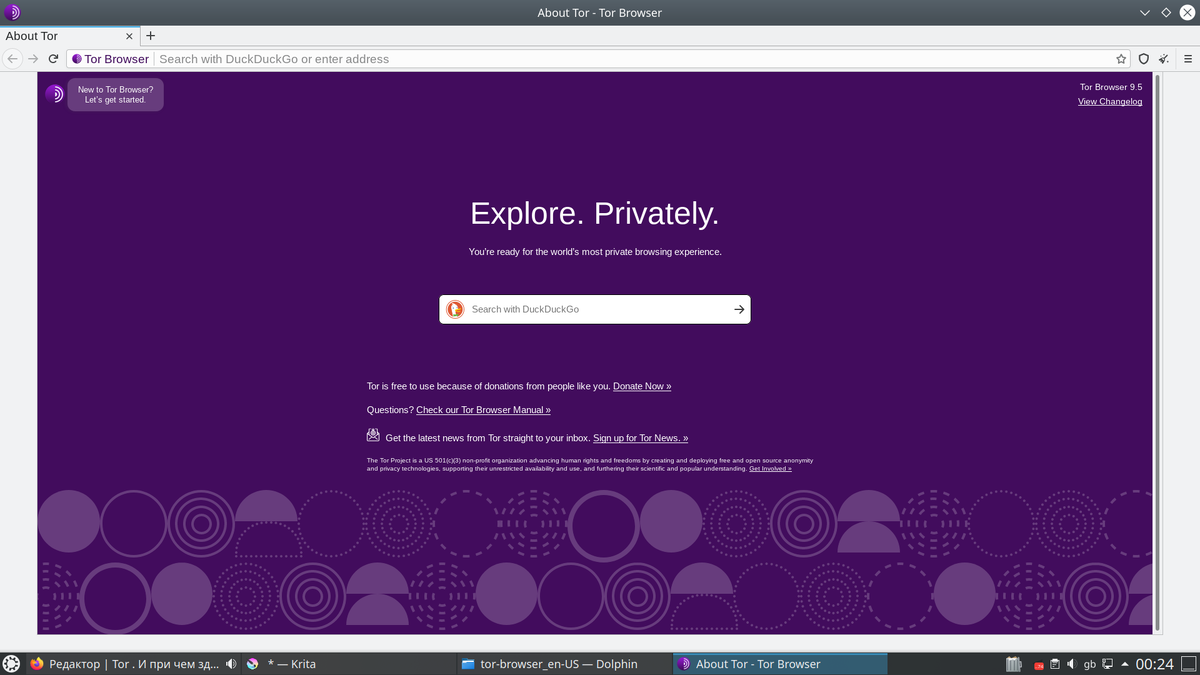Open the security level shield
1200x675 pixels.
[x=1144, y=59]
